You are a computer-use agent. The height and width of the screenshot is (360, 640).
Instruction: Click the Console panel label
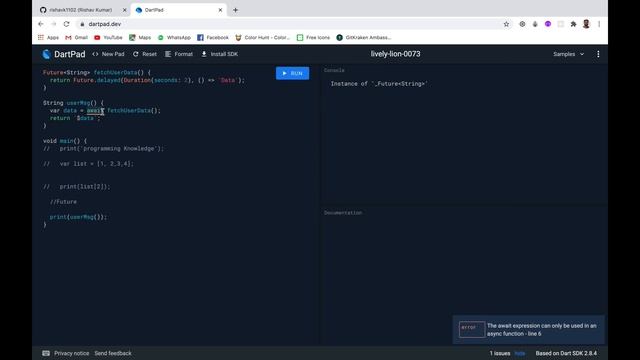click(x=334, y=70)
